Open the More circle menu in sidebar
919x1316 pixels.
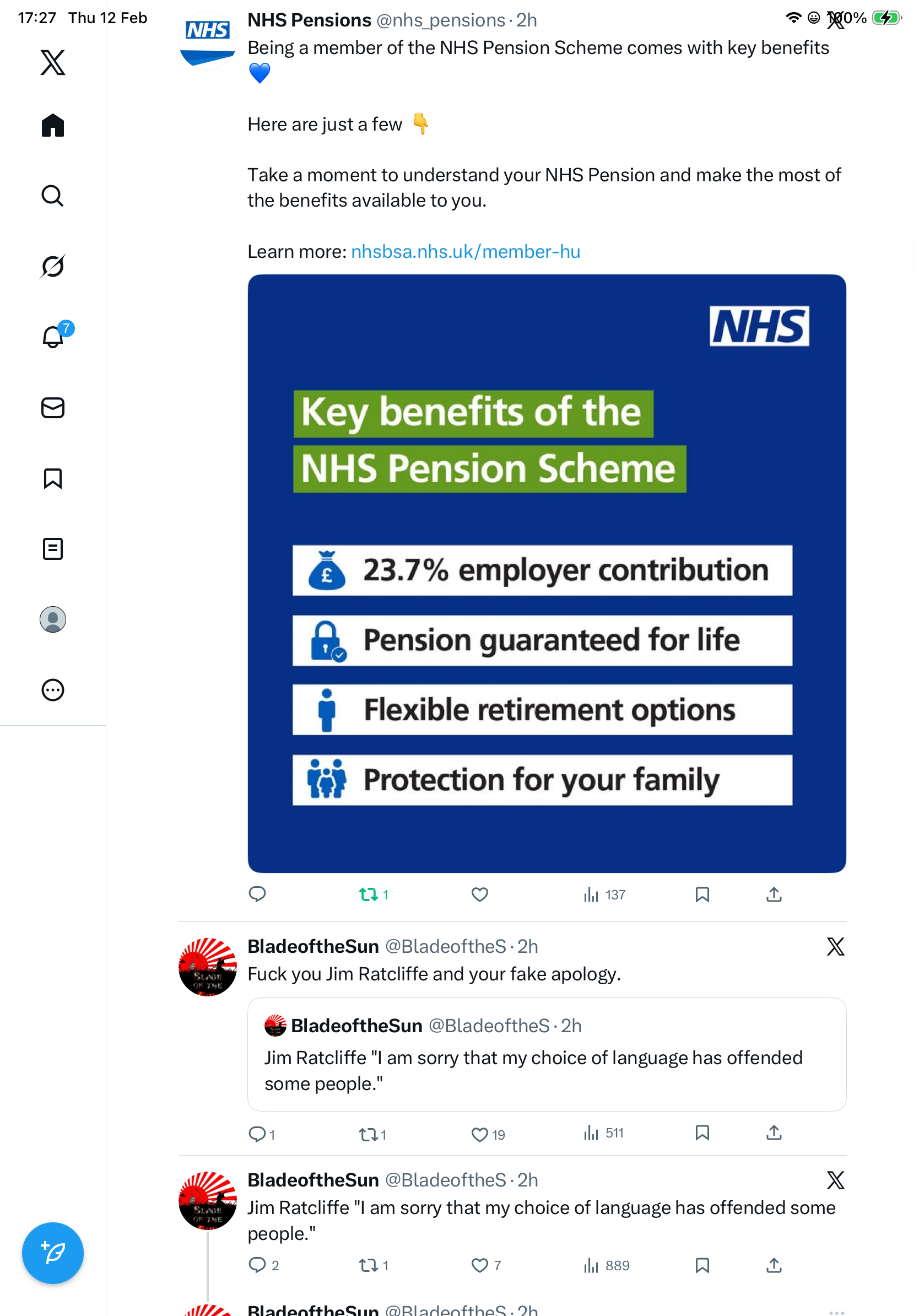coord(53,689)
